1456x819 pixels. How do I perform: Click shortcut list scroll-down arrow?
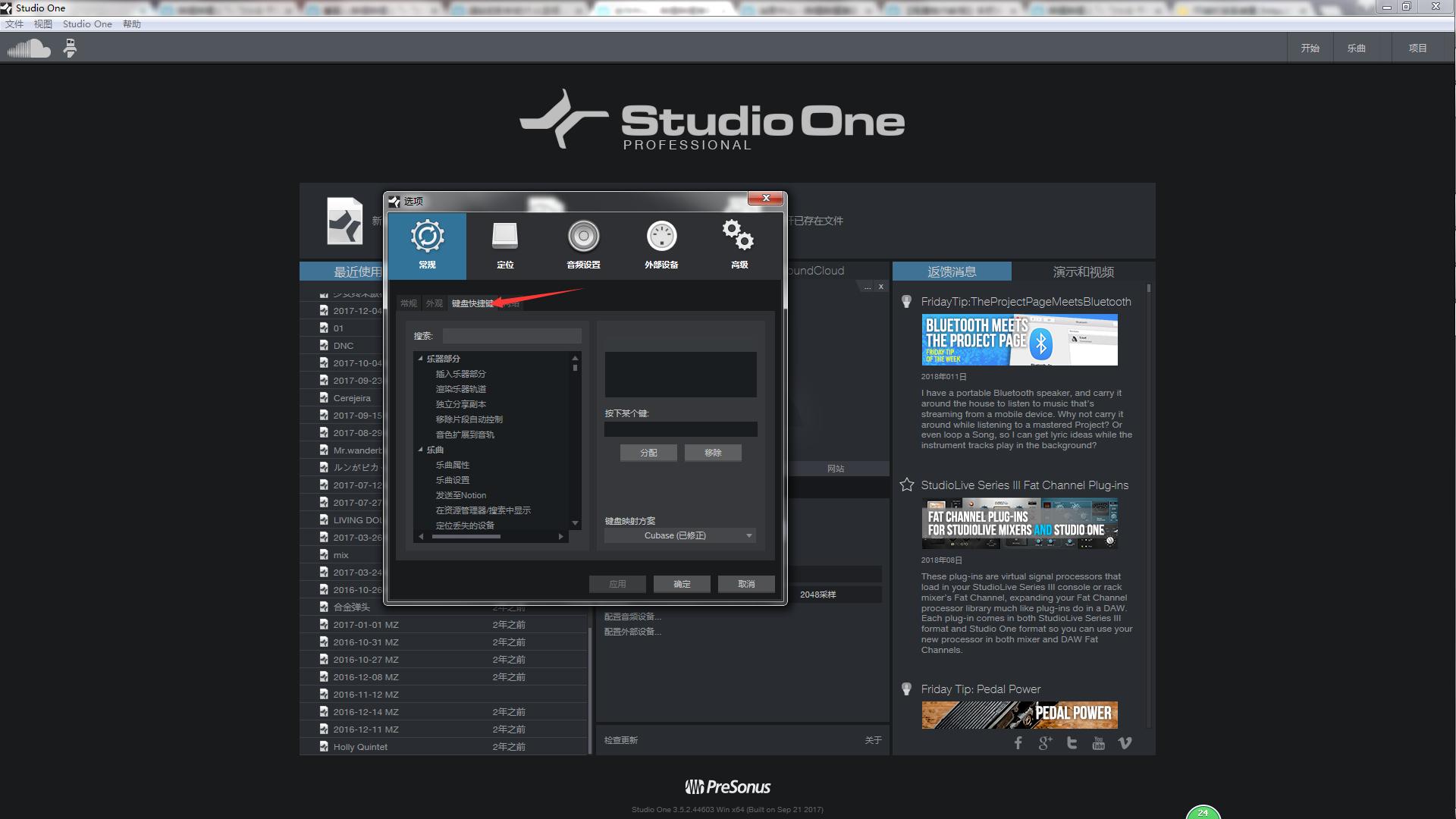point(575,523)
